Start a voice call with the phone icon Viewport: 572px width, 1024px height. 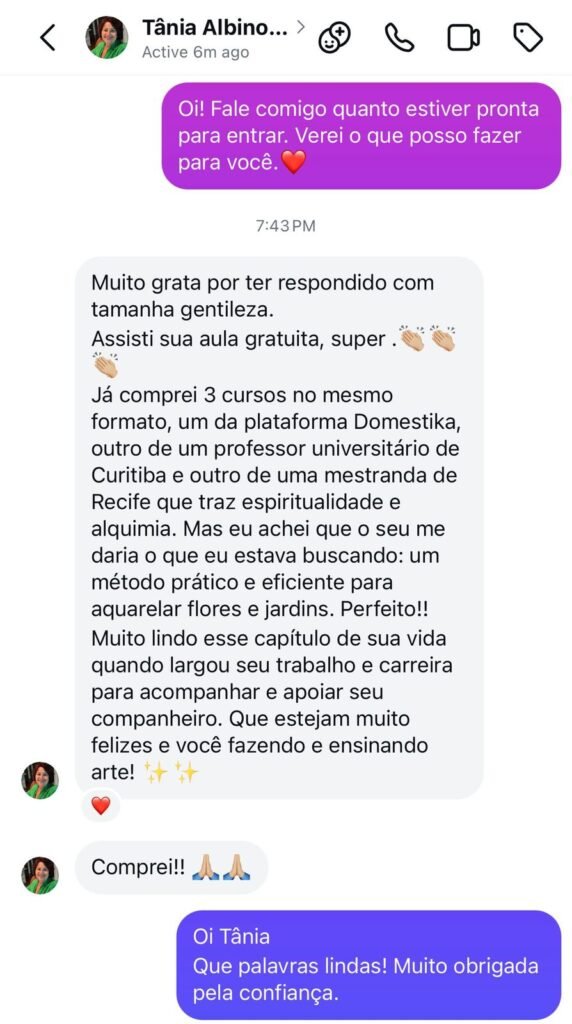[399, 38]
